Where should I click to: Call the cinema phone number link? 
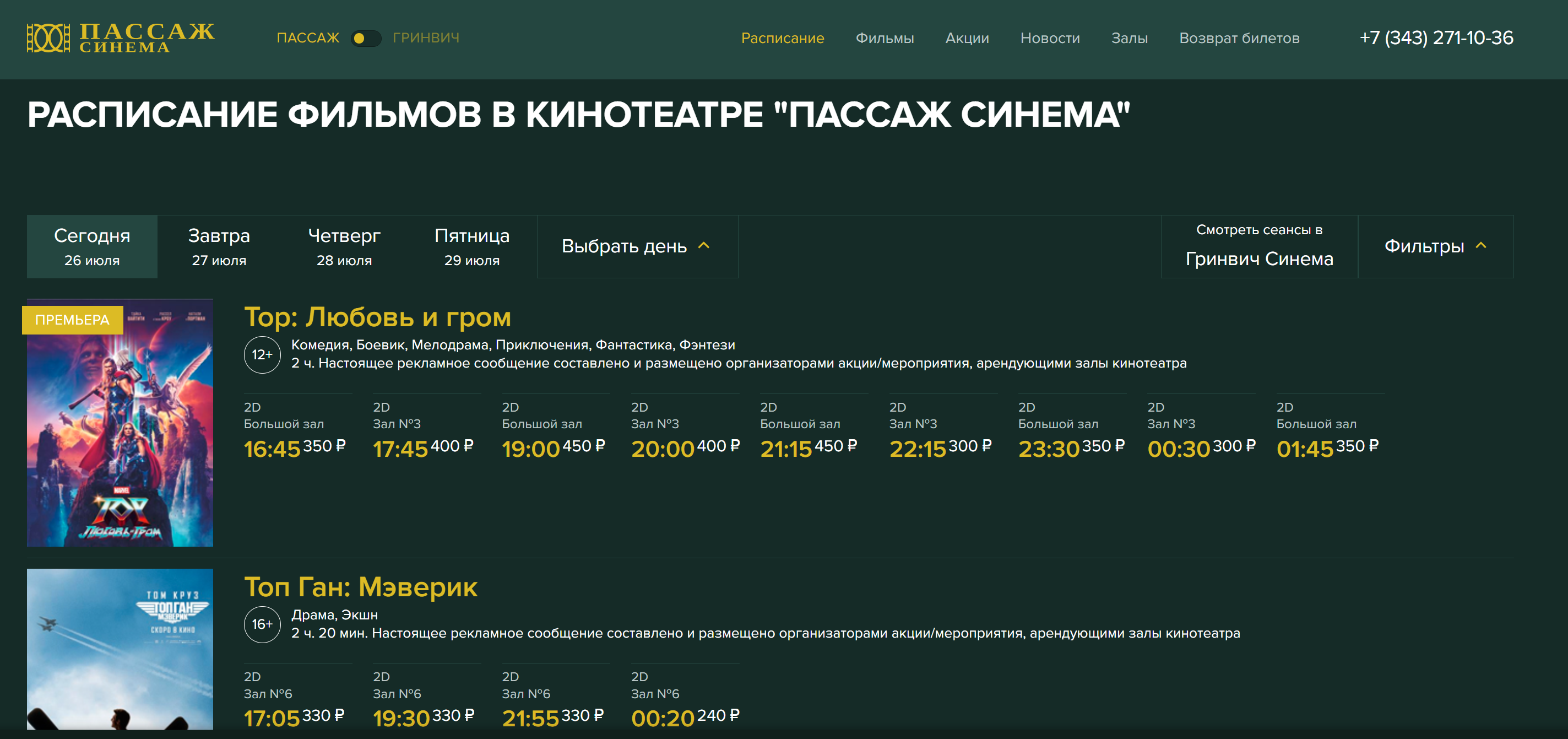(x=1436, y=39)
